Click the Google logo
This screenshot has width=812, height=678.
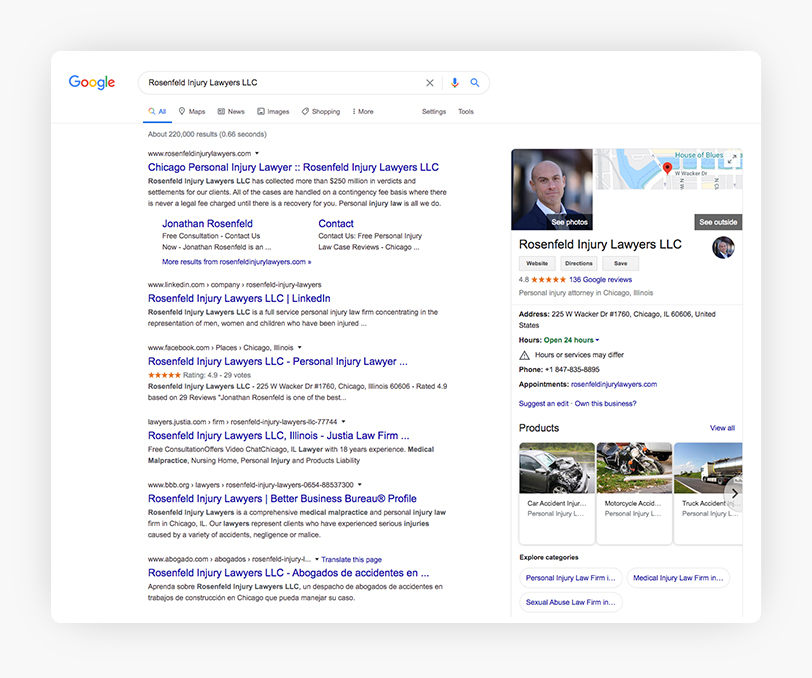92,83
